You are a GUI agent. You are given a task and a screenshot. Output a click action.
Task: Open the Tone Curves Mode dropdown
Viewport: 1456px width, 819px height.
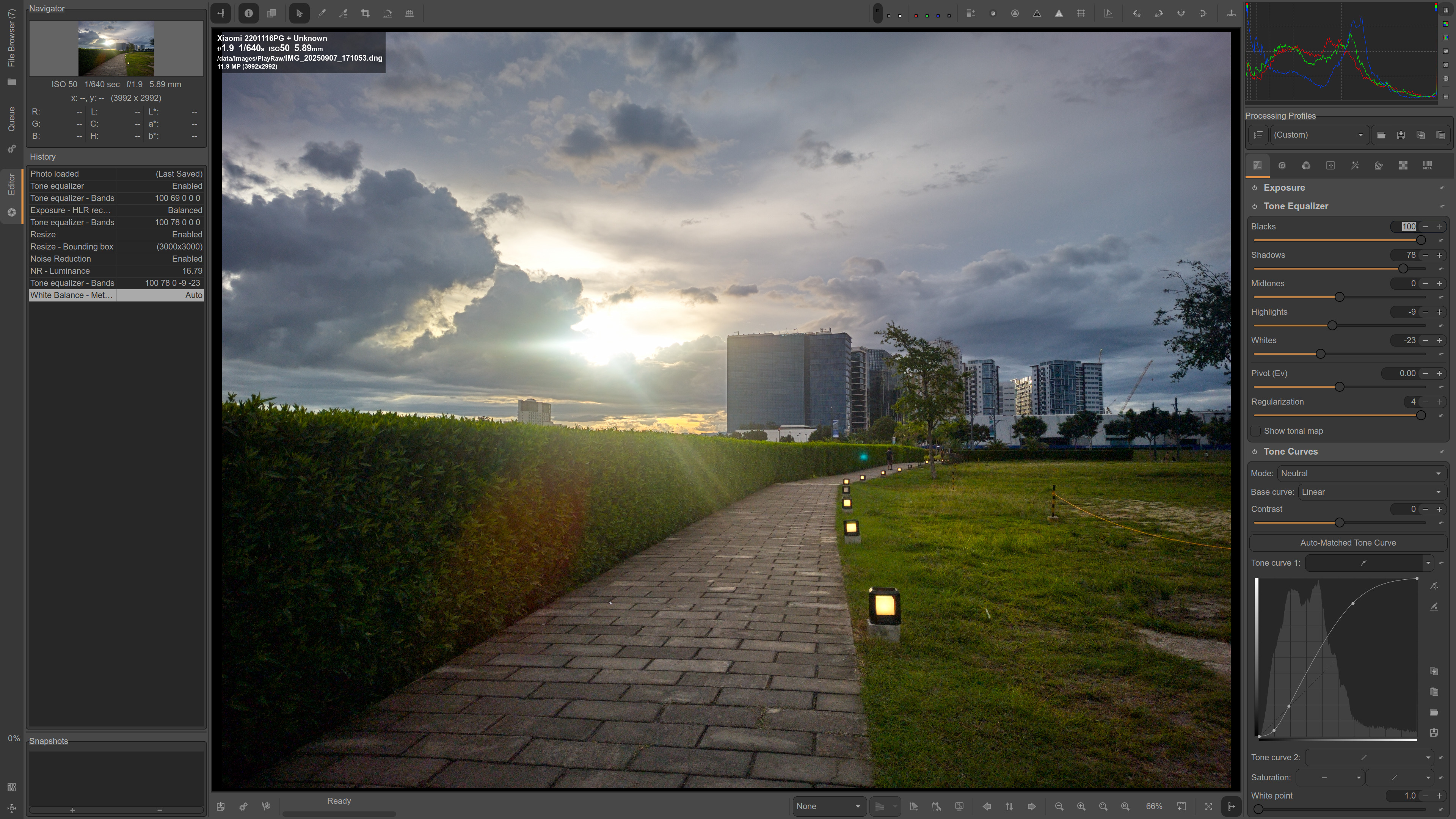(1361, 474)
